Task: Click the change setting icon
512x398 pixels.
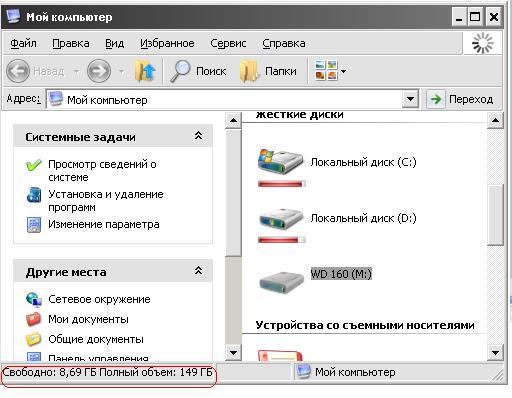Action: coord(34,225)
